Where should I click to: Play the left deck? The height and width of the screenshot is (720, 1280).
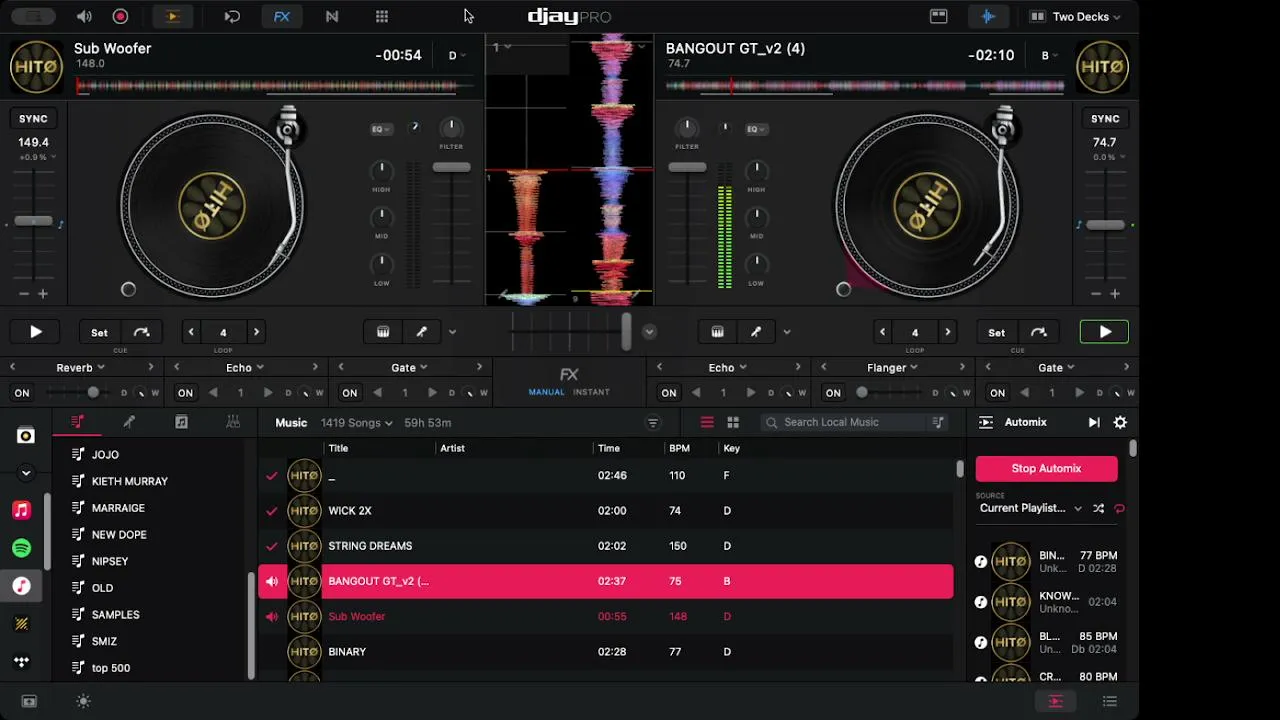pyautogui.click(x=35, y=332)
